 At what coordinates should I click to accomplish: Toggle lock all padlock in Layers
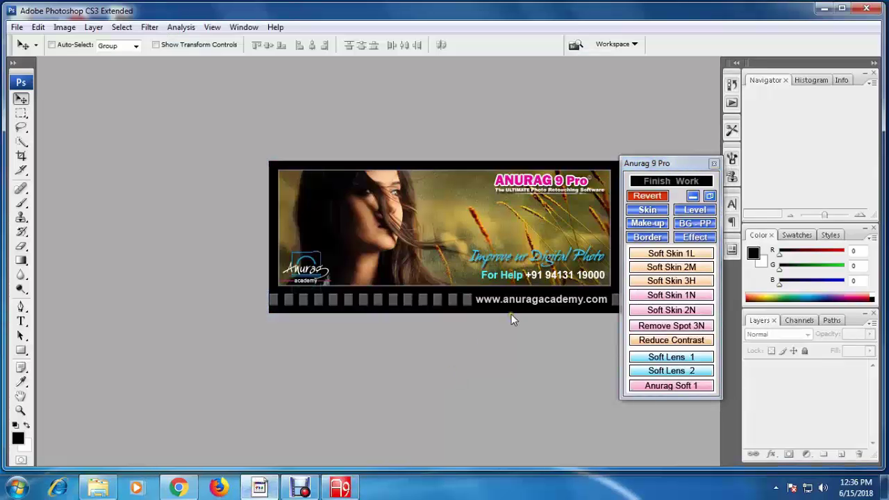[805, 351]
